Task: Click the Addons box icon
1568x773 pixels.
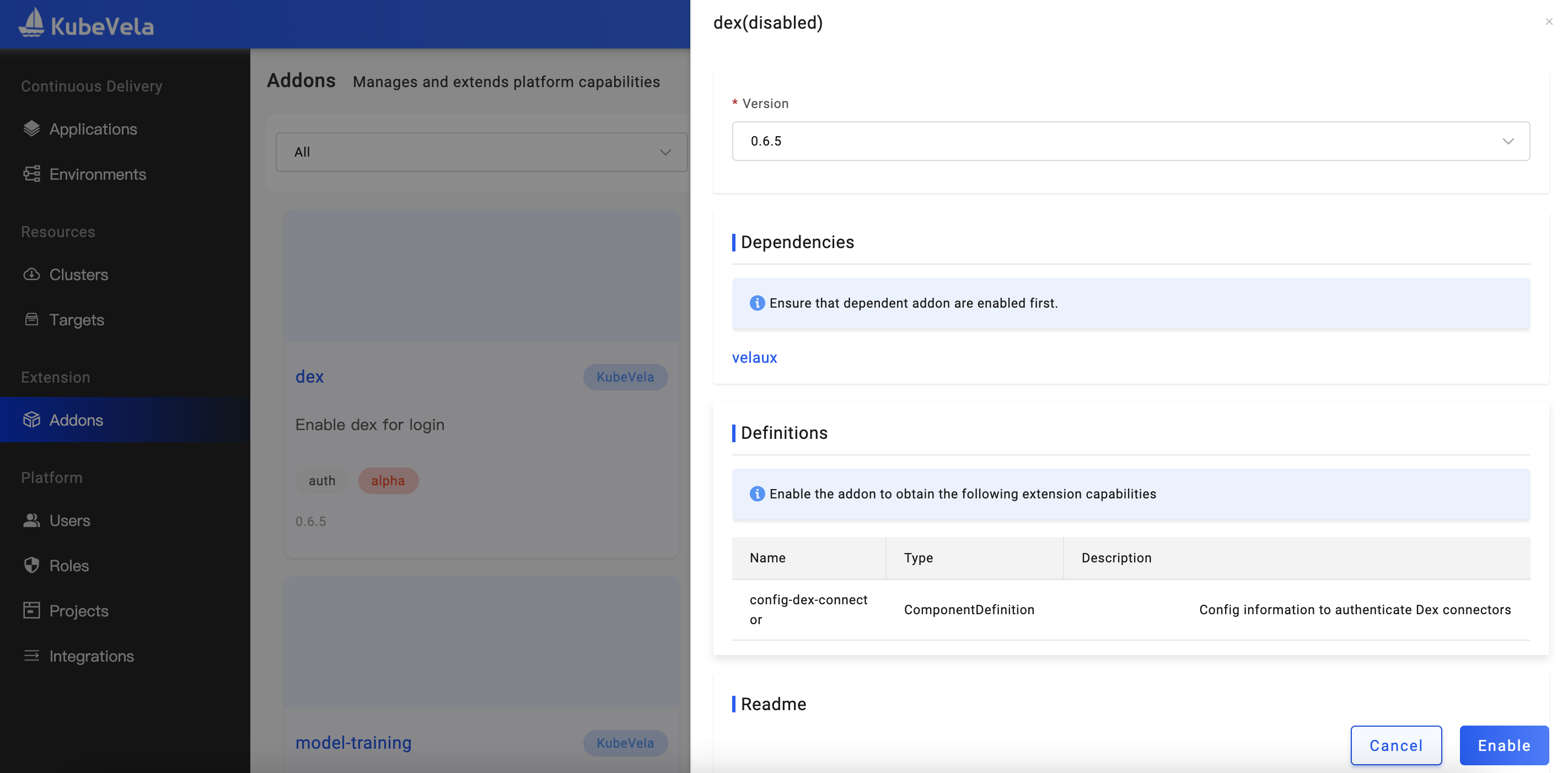Action: (31, 420)
